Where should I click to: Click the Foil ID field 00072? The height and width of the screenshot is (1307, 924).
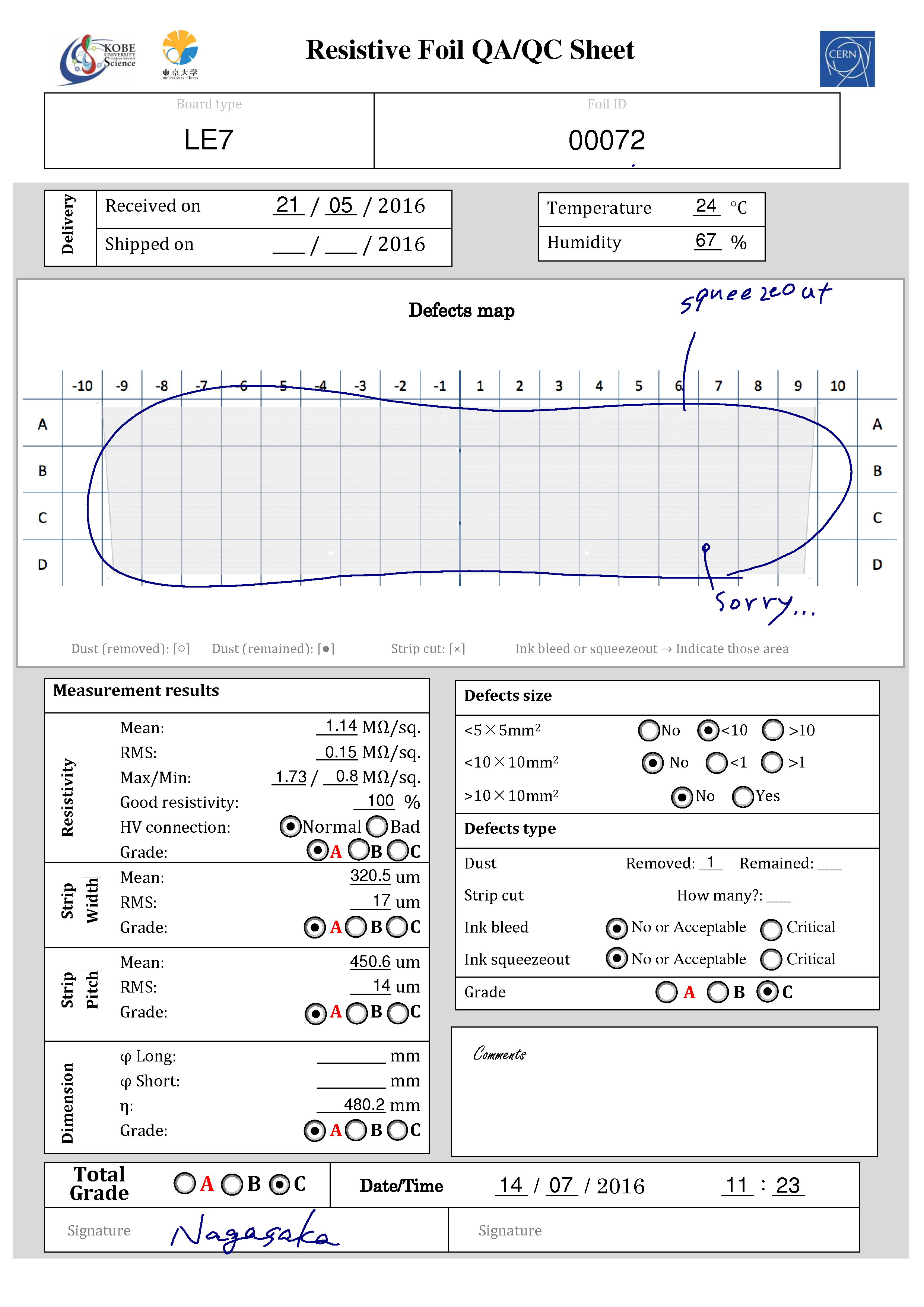(607, 140)
